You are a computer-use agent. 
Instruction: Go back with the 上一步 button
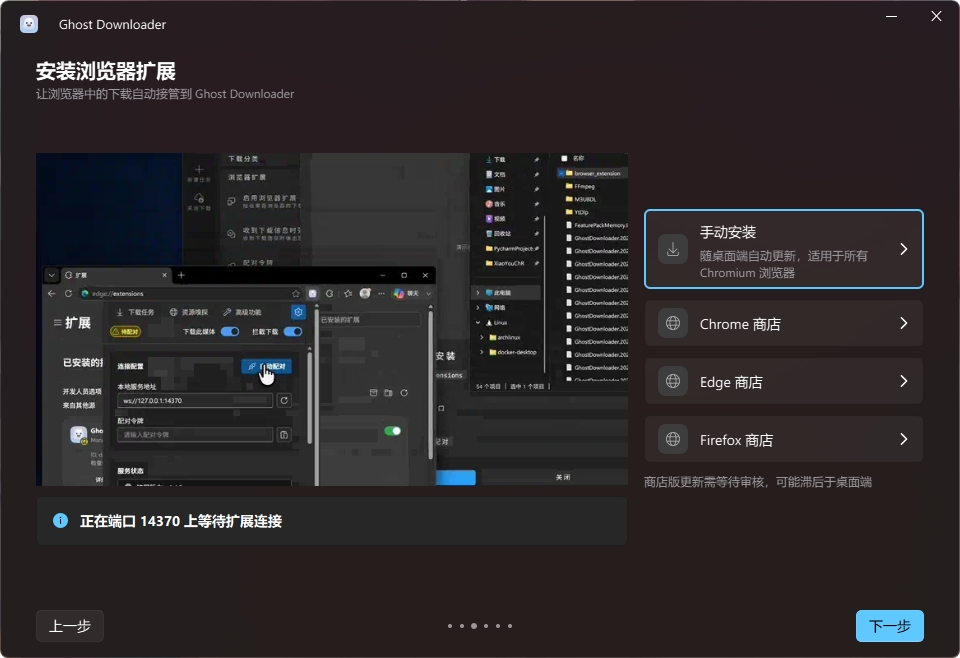coord(70,626)
